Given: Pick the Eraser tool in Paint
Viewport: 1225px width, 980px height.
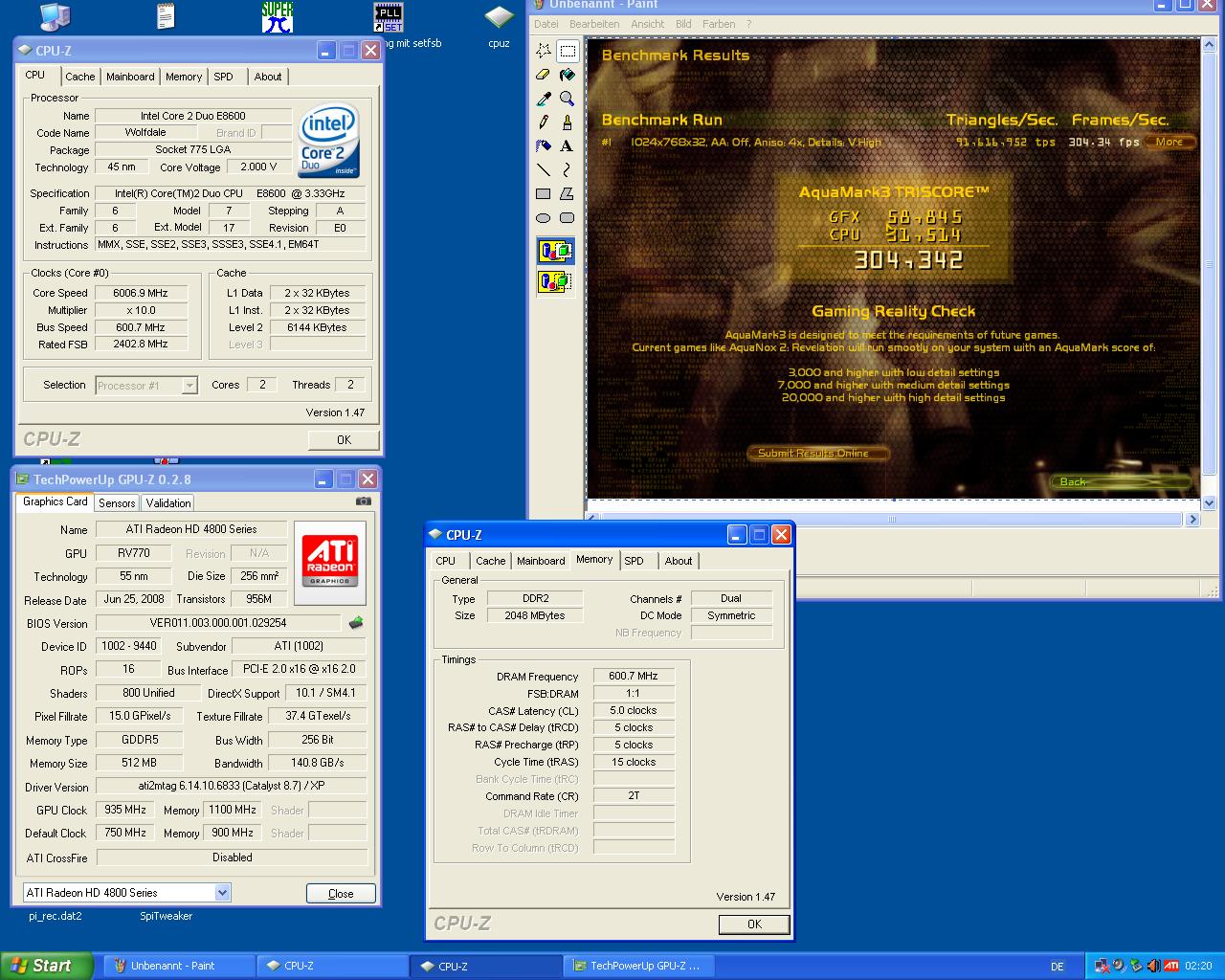Looking at the screenshot, I should click(x=544, y=74).
